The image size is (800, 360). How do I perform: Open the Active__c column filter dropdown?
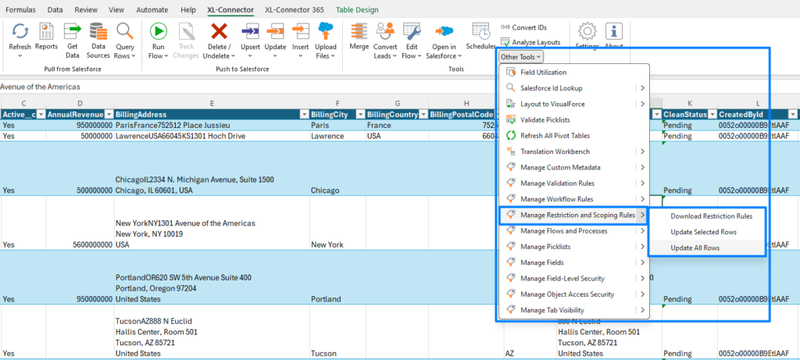(41, 115)
